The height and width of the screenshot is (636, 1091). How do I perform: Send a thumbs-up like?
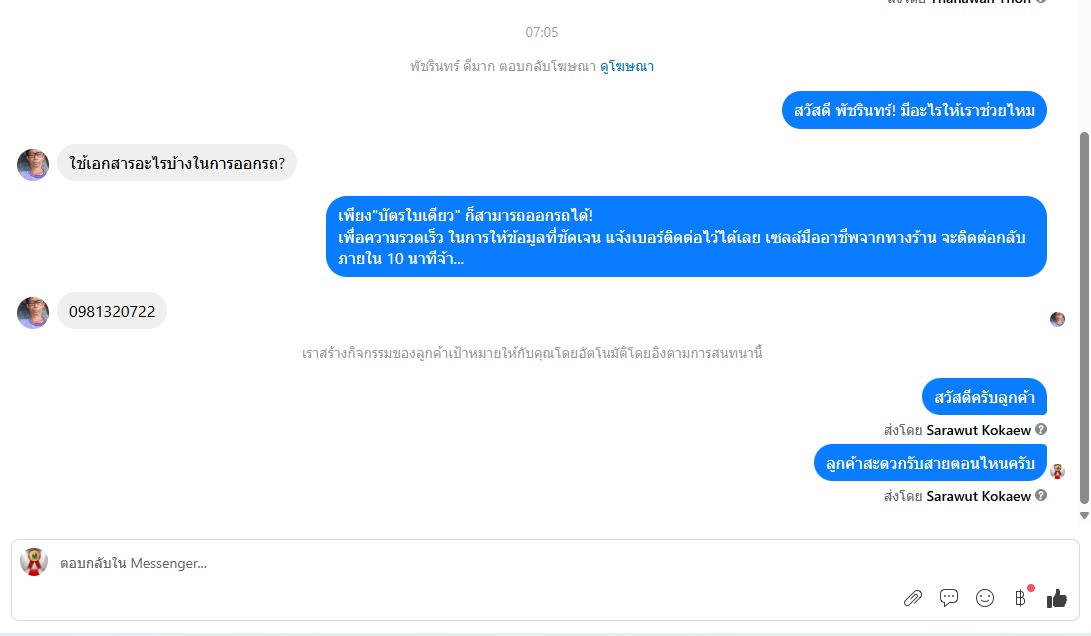[1056, 598]
